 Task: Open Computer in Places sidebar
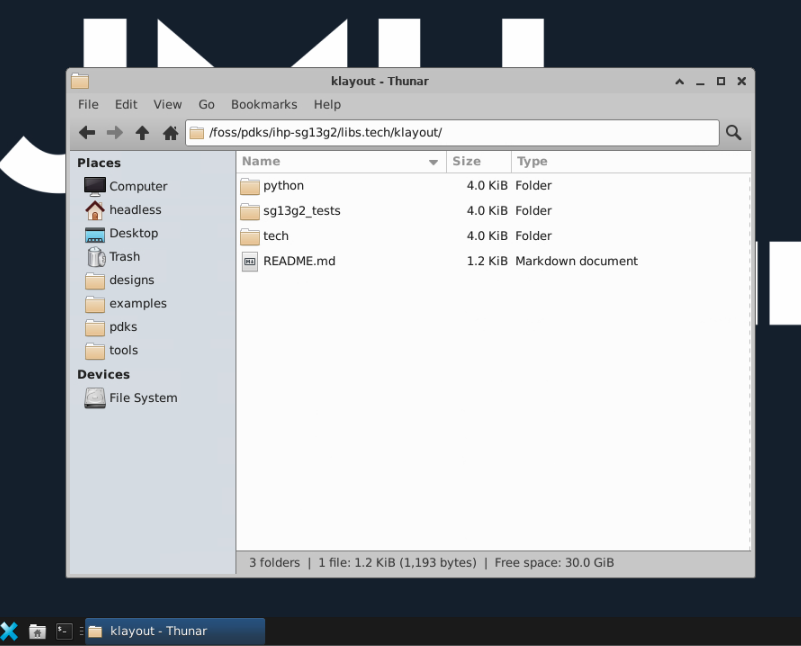126,186
